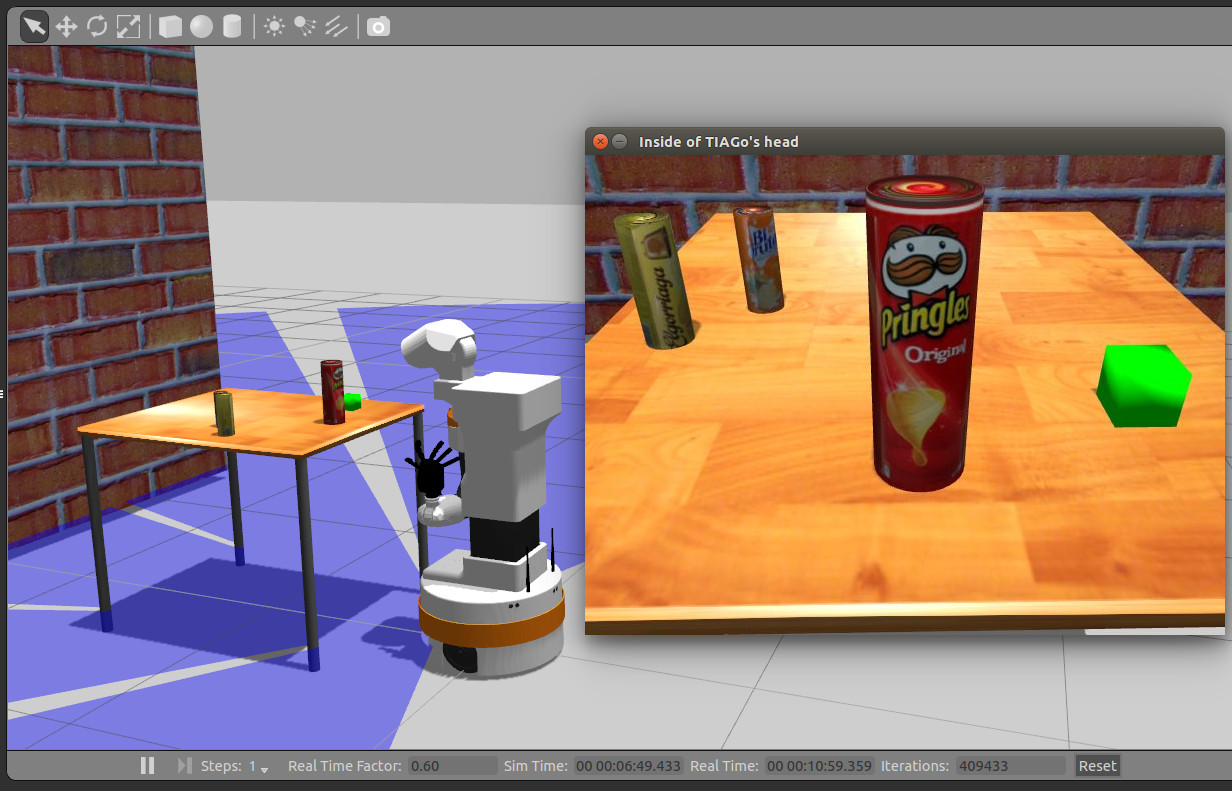
Task: Add a point light from toolbar
Action: (x=274, y=27)
